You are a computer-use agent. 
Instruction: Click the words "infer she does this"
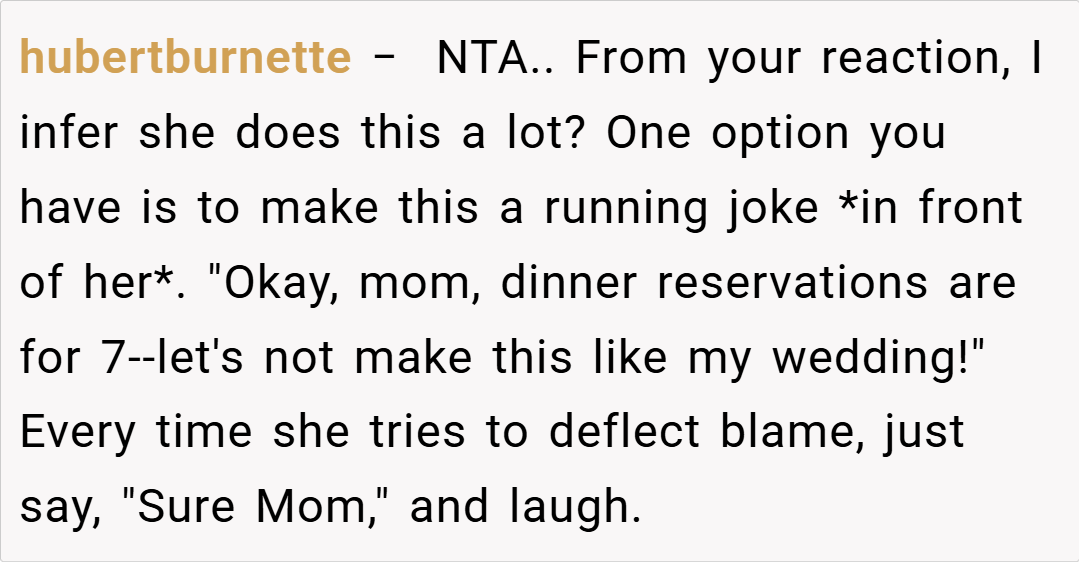[216, 134]
